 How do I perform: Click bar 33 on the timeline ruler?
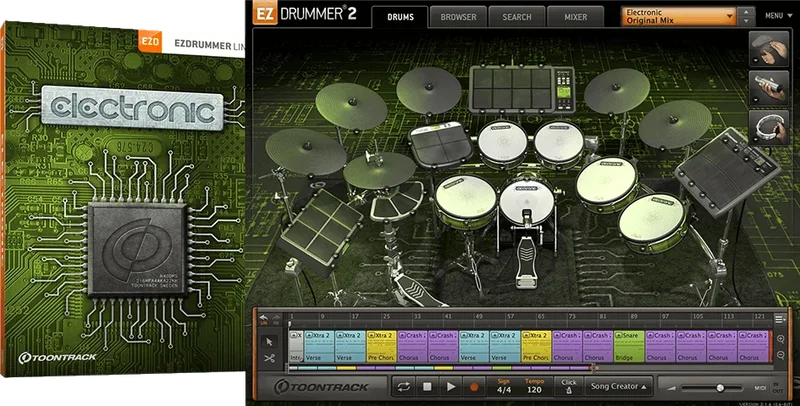click(417, 317)
